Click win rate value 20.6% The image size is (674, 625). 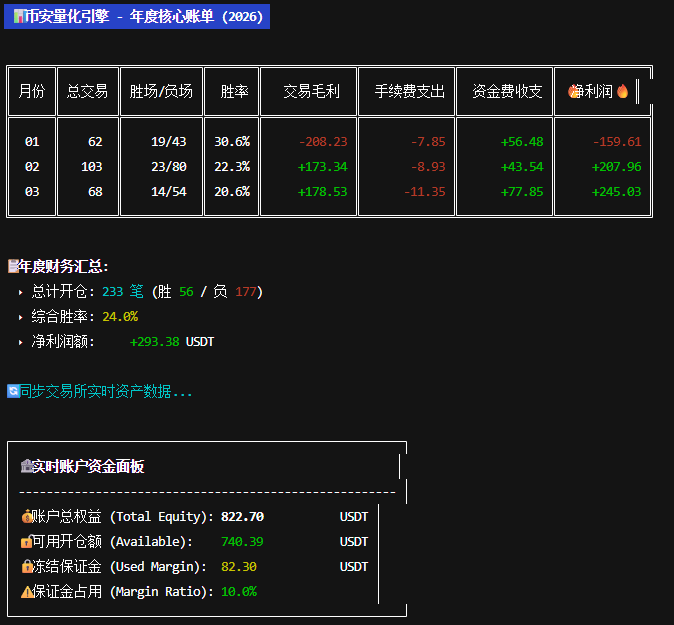tap(232, 191)
